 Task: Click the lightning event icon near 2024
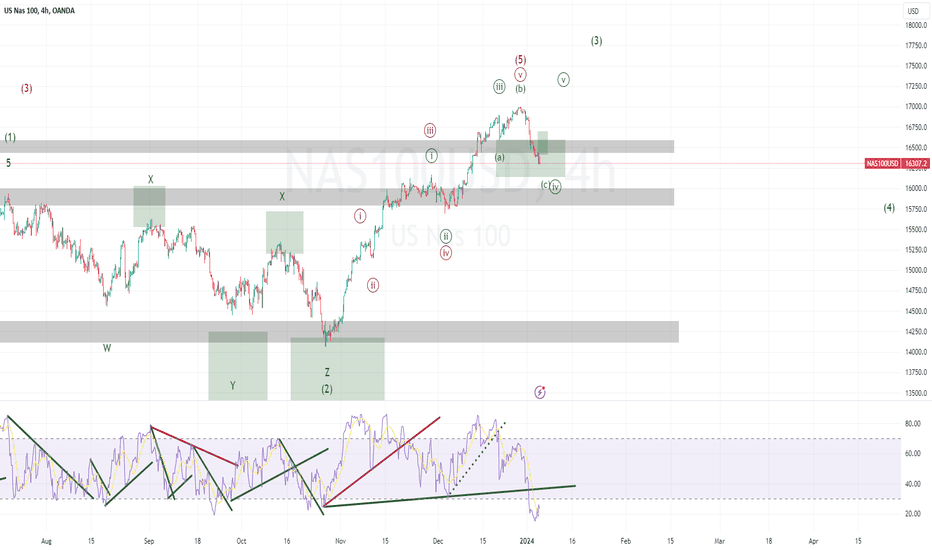click(540, 392)
